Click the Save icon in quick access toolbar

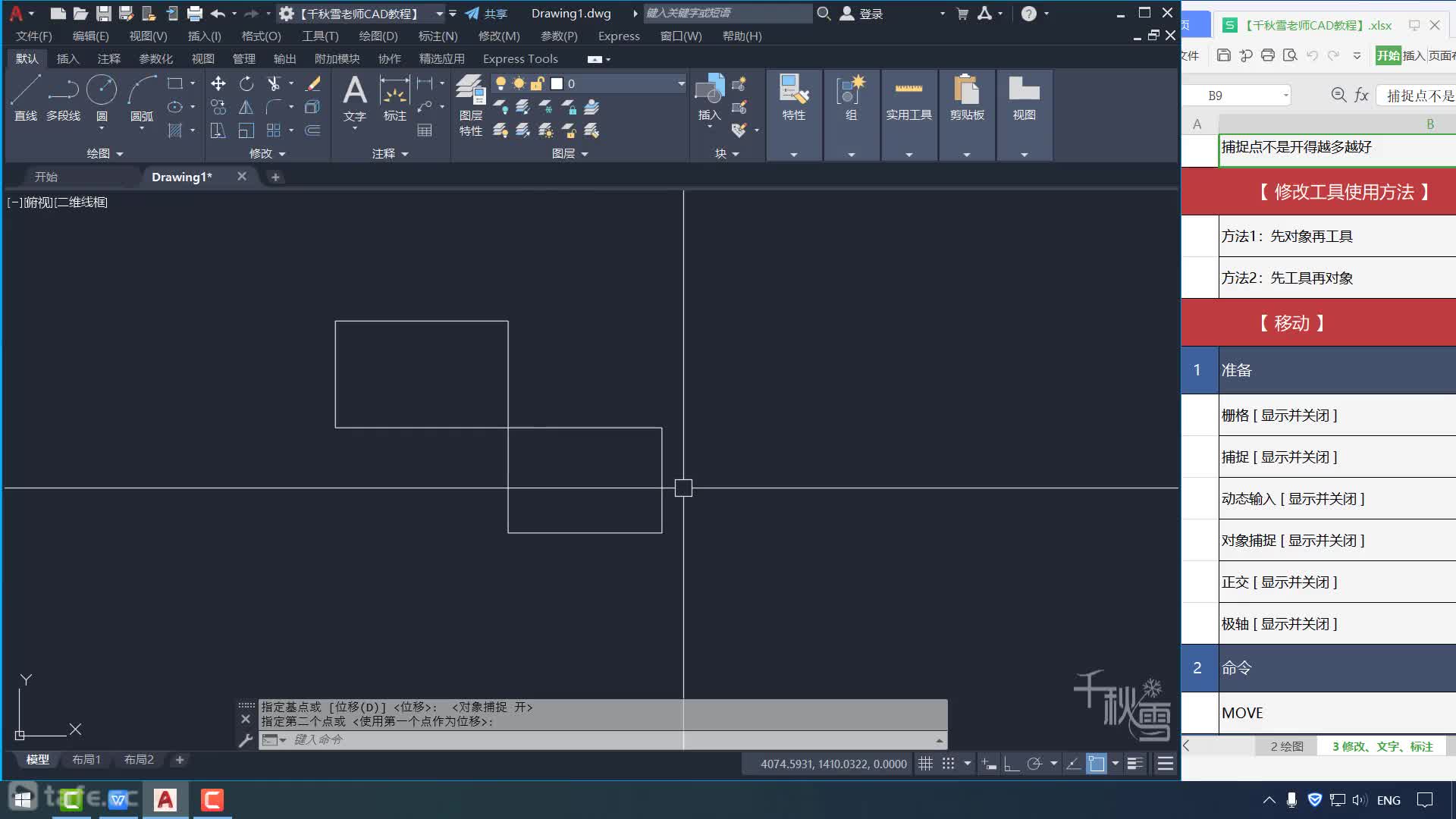[x=104, y=14]
